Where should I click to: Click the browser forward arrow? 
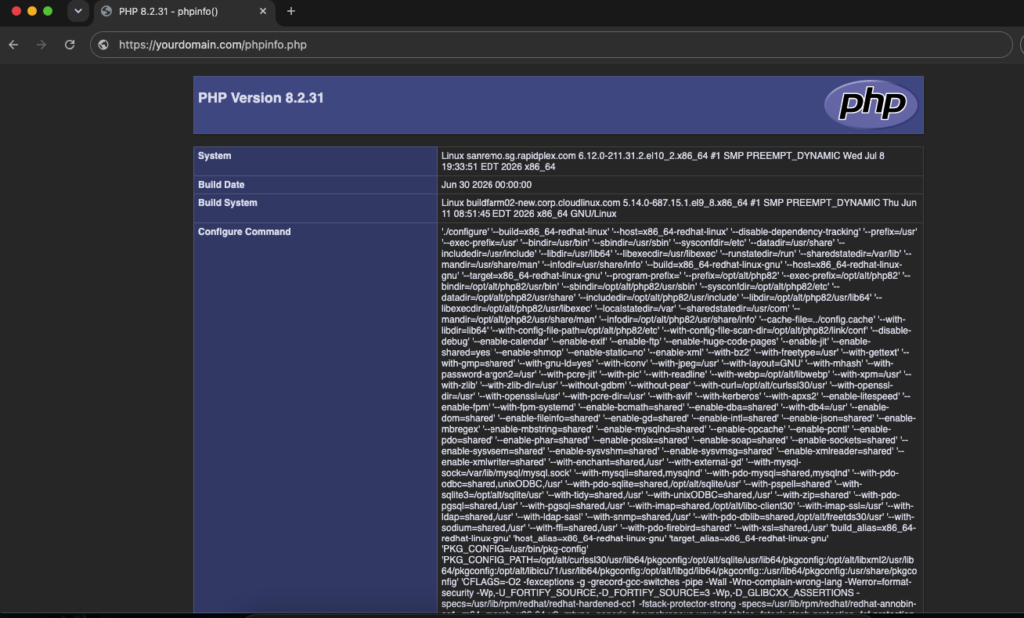41,45
